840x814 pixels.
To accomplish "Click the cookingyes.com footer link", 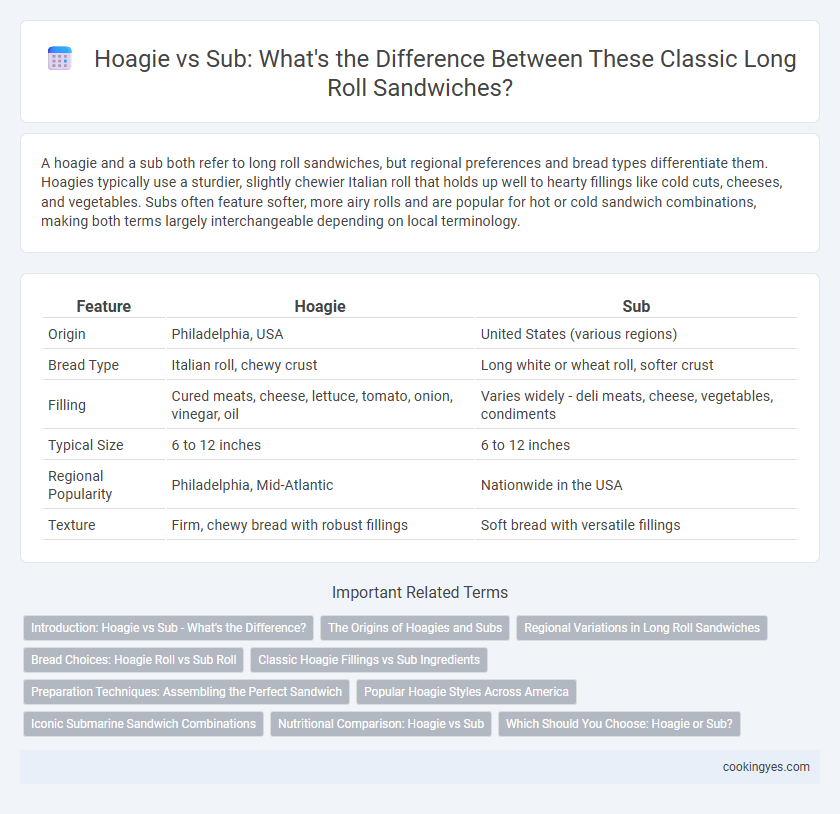I will pos(766,767).
